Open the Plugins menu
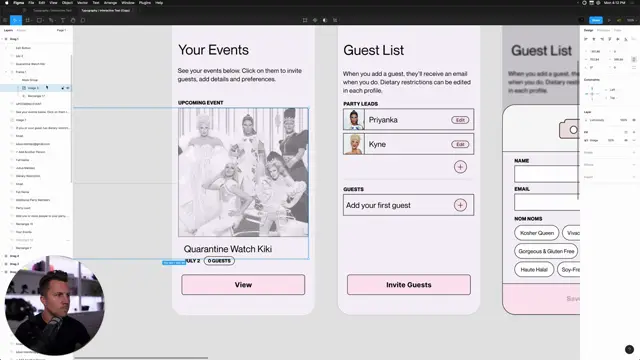640x360 pixels. point(144,3)
